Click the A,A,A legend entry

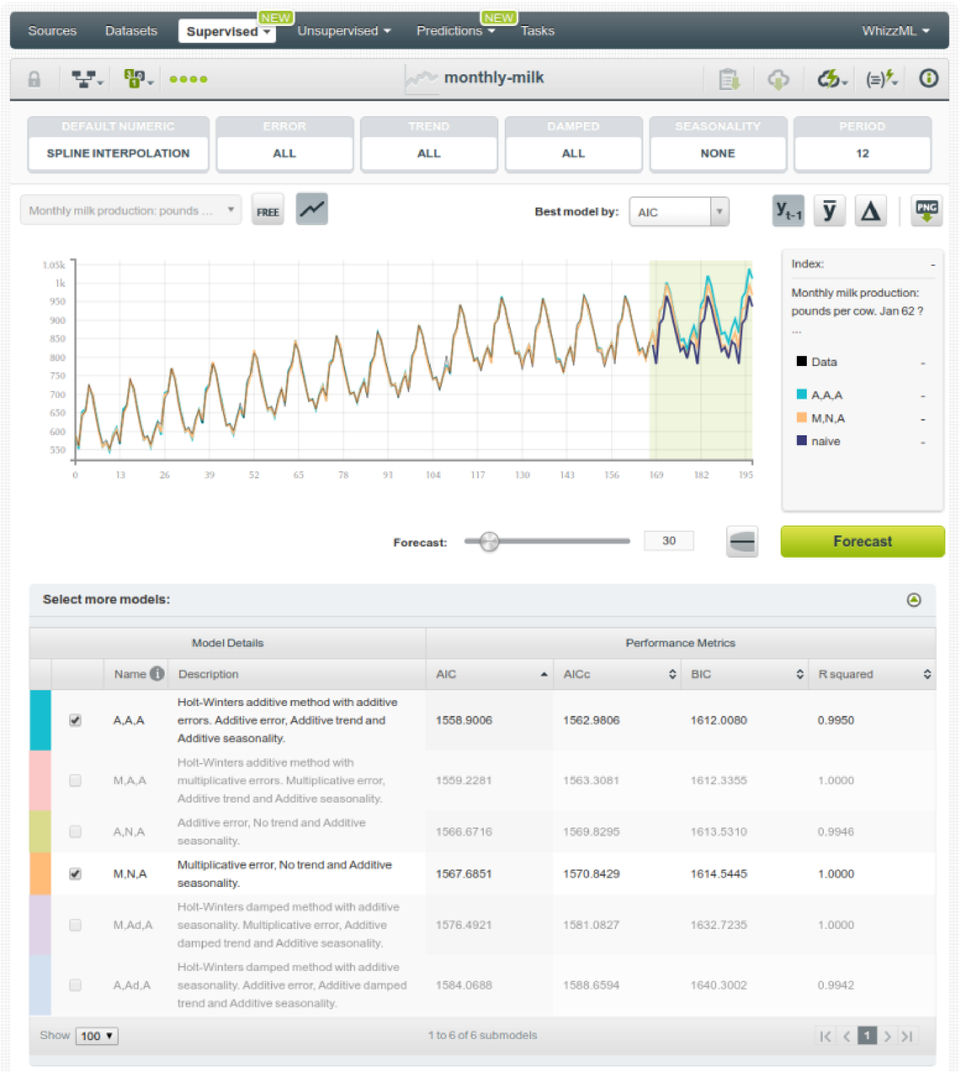pyautogui.click(x=819, y=395)
